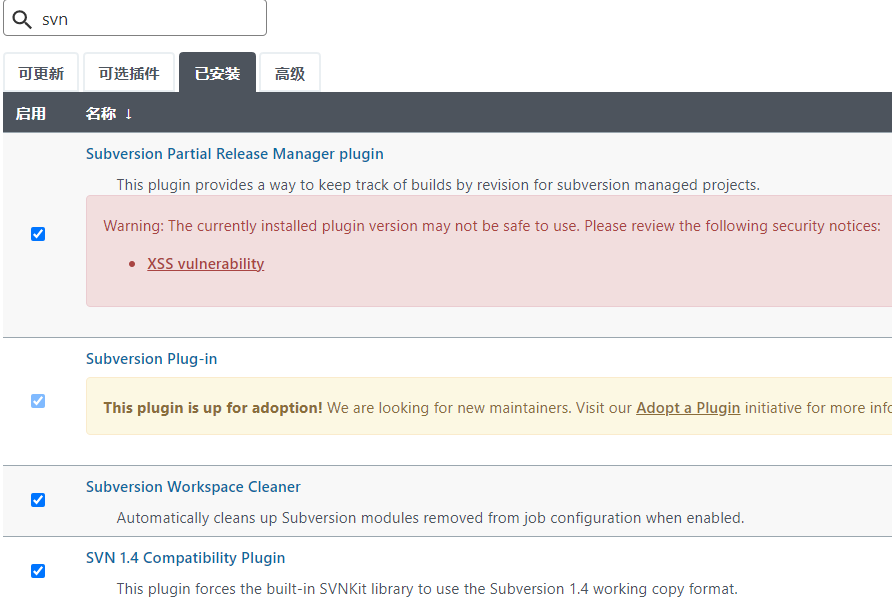Open SVN 1.4 Compatibility Plugin link
Image resolution: width=892 pixels, height=603 pixels.
click(x=185, y=558)
